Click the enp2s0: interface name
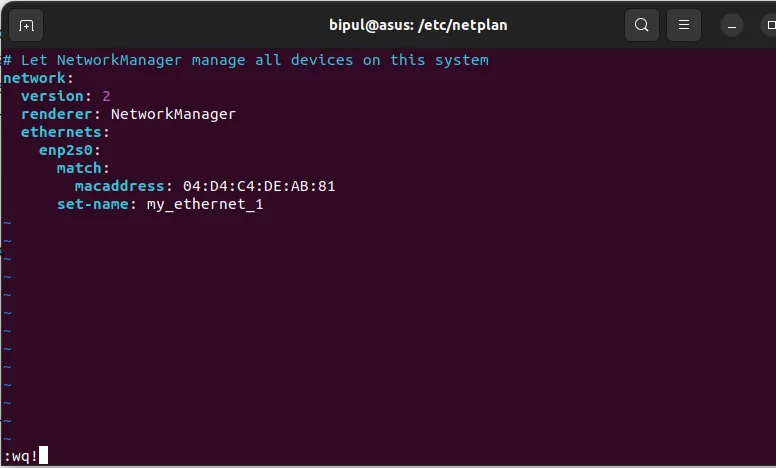 70,150
